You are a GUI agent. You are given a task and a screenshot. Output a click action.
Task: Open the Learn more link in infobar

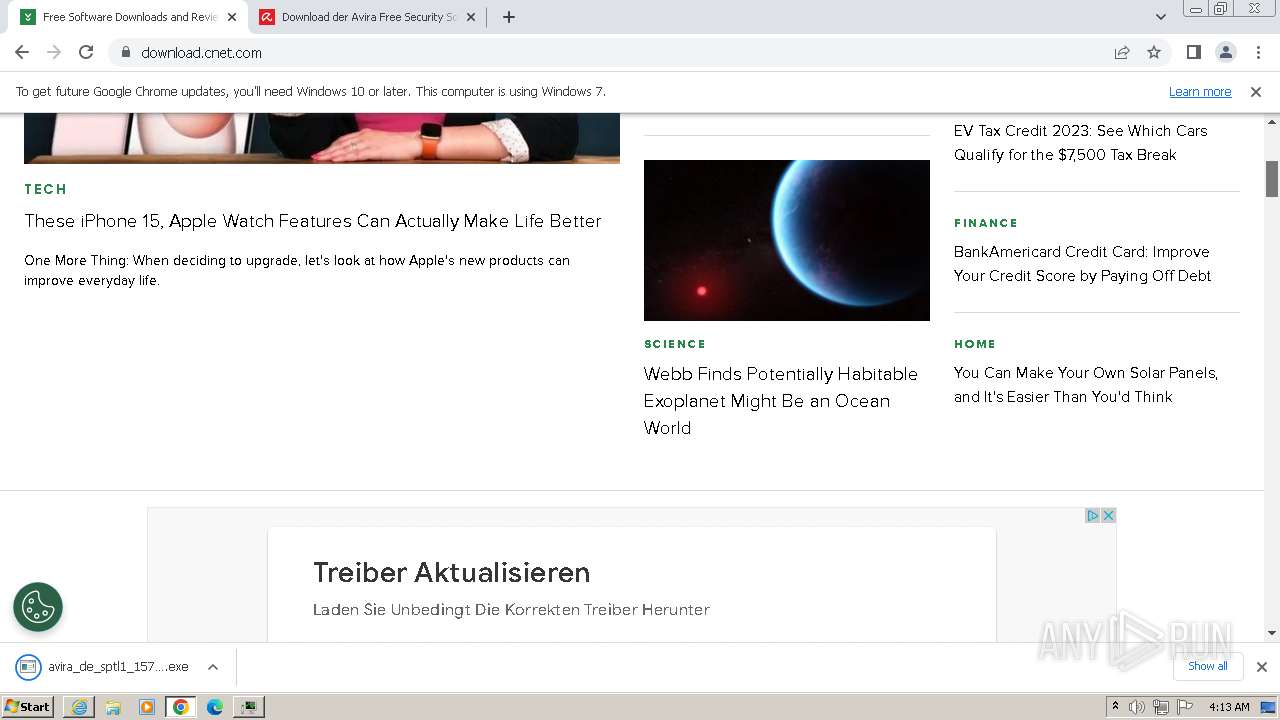click(x=1200, y=91)
